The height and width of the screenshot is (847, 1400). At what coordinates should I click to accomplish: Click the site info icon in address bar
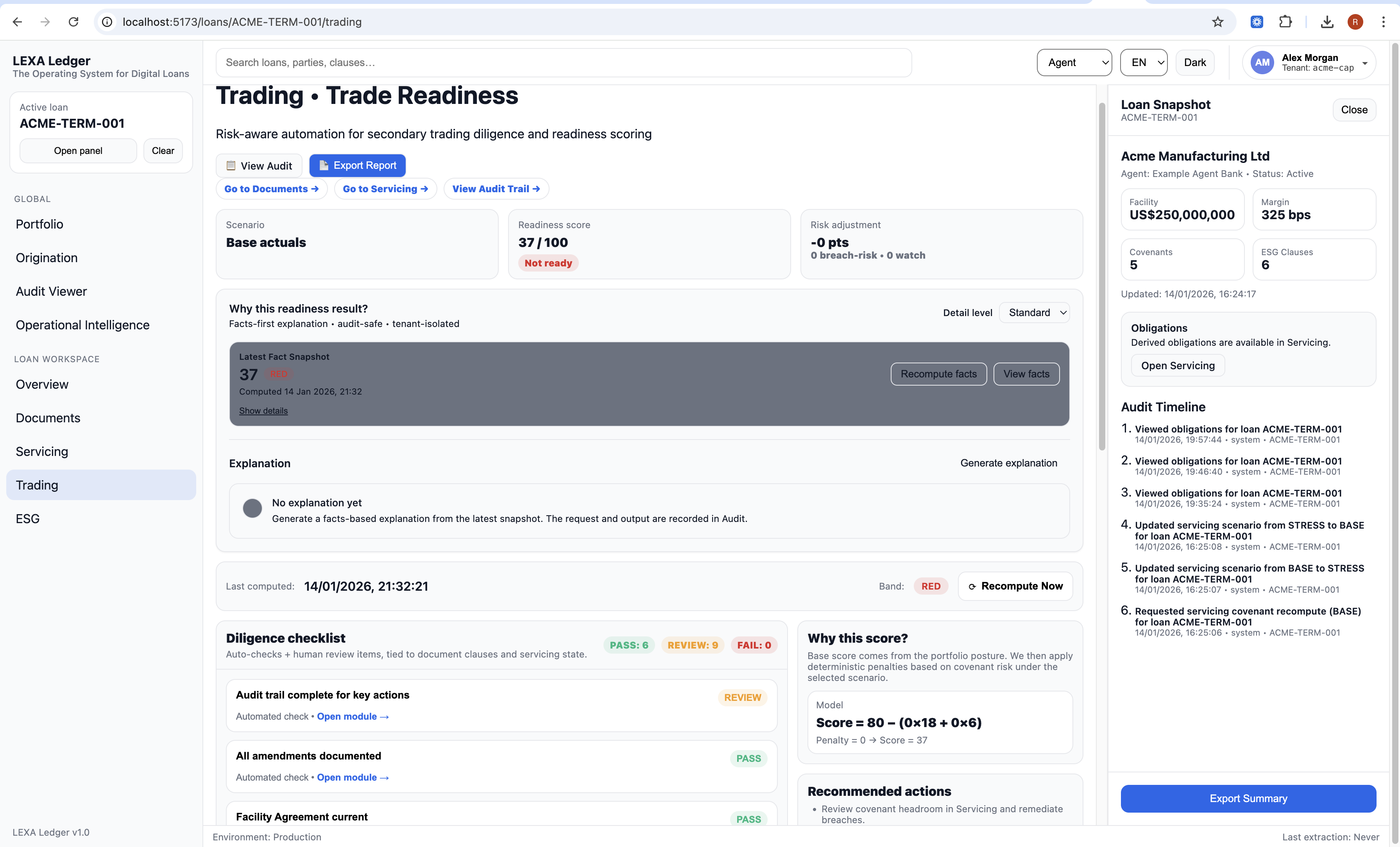click(x=107, y=21)
